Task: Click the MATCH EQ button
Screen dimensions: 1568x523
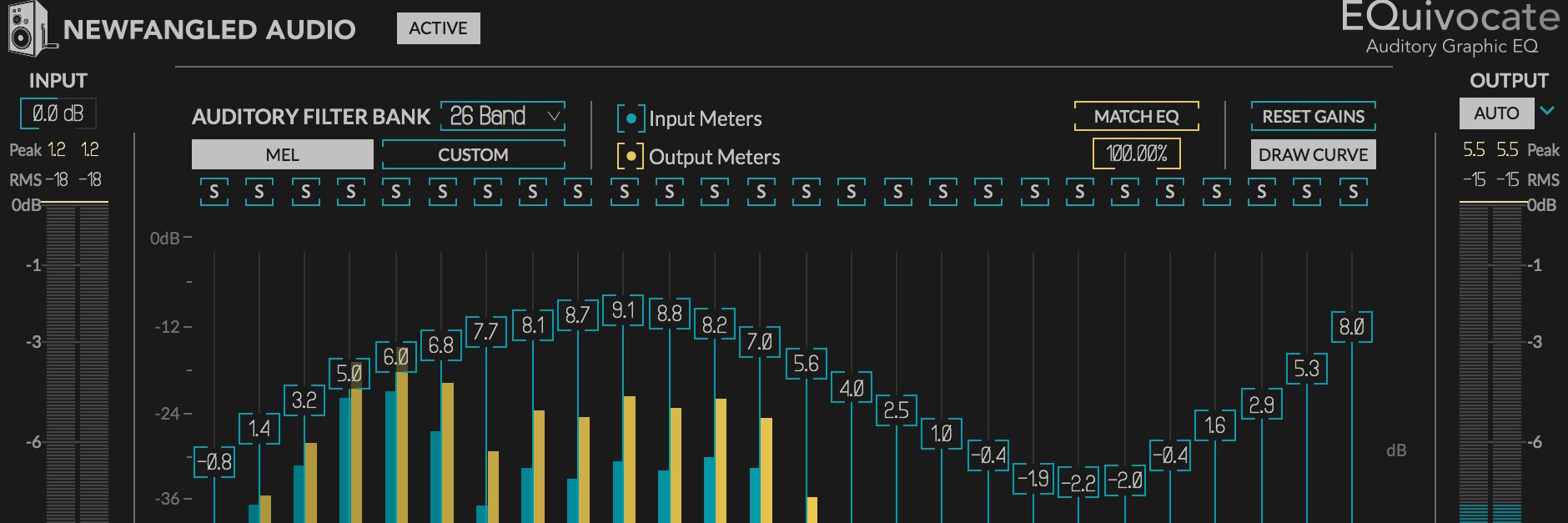Action: point(1136,116)
